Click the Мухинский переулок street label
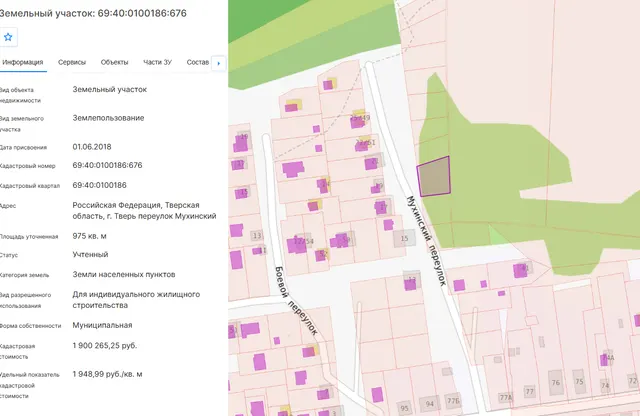The image size is (640, 416). (426, 241)
